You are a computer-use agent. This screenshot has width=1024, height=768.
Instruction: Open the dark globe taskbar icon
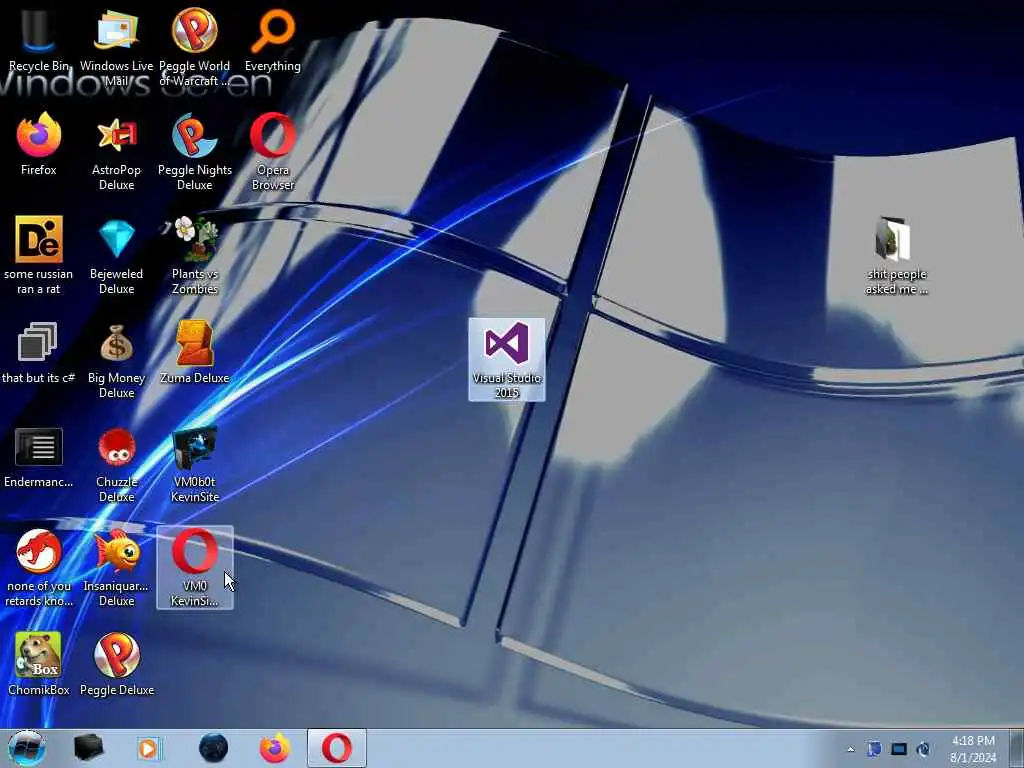[x=214, y=748]
